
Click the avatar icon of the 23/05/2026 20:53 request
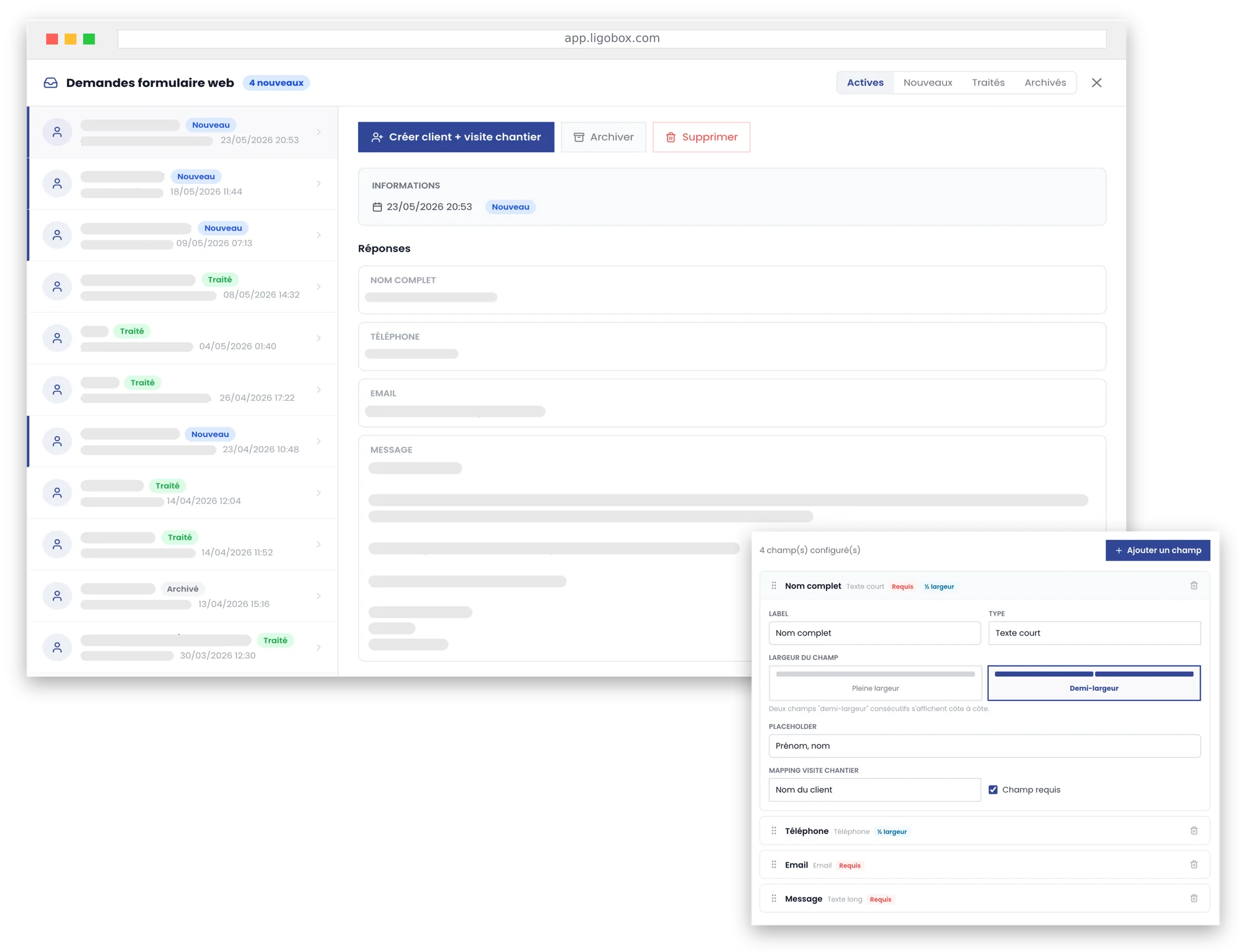tap(57, 132)
